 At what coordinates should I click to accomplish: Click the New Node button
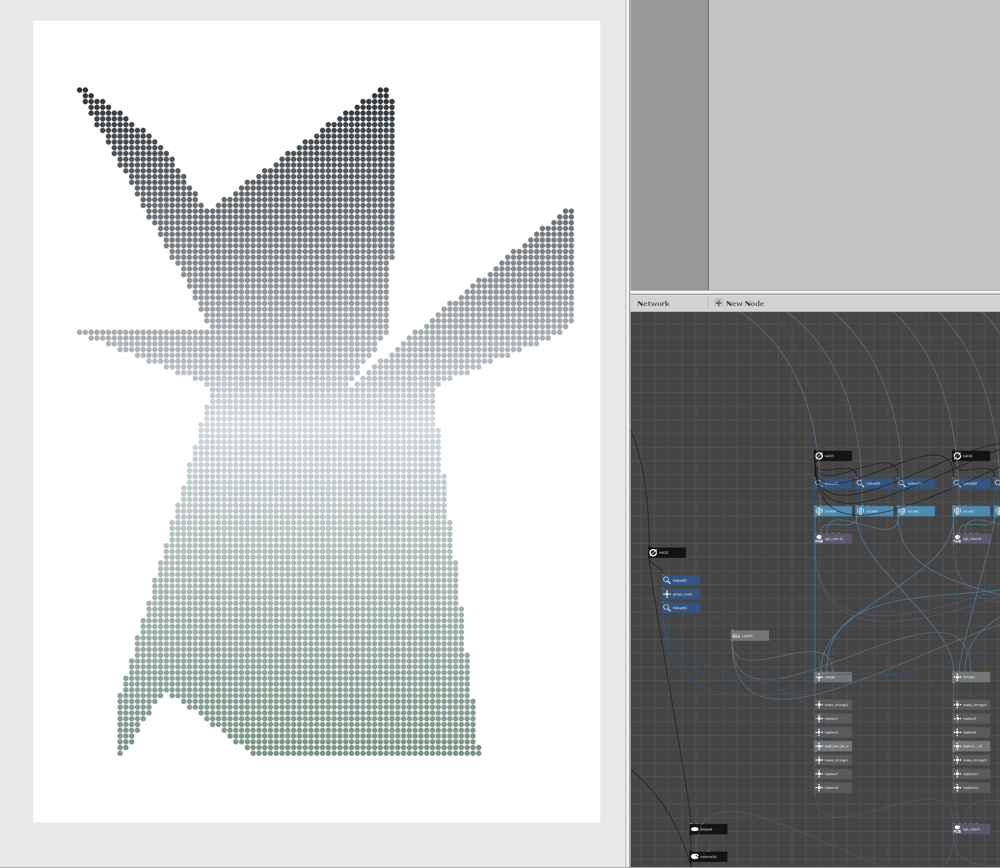[739, 304]
